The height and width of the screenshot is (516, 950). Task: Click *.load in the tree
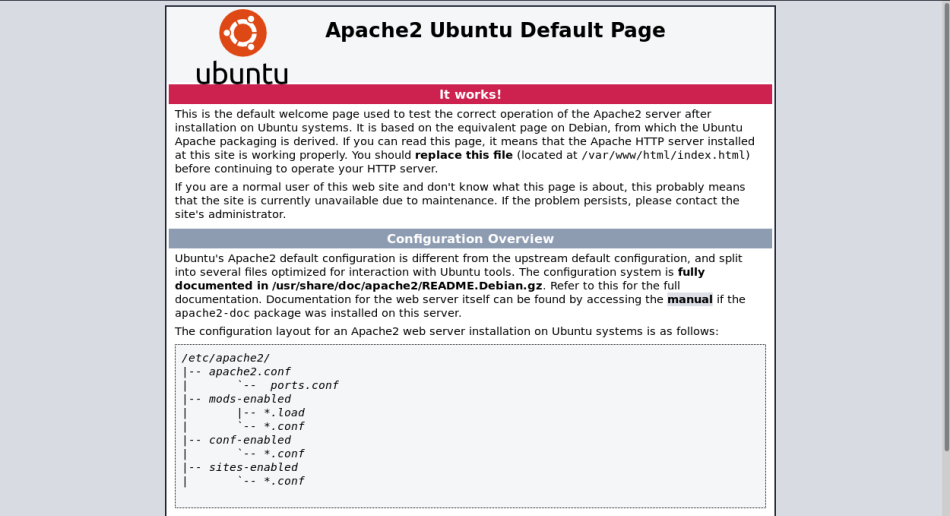(x=284, y=413)
